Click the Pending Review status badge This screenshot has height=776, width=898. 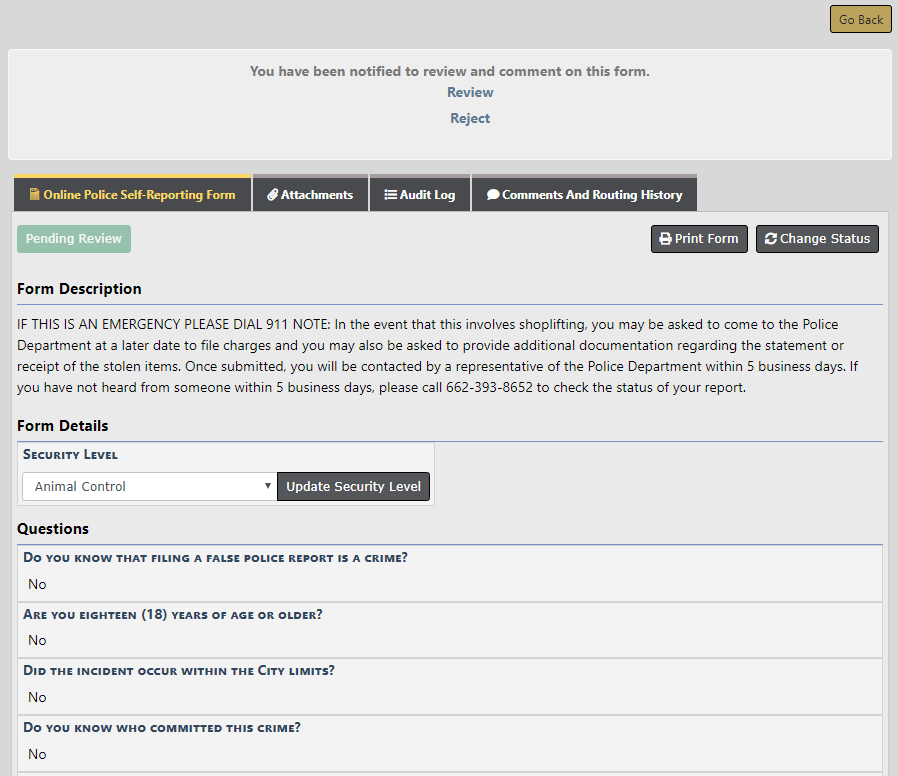pos(74,239)
